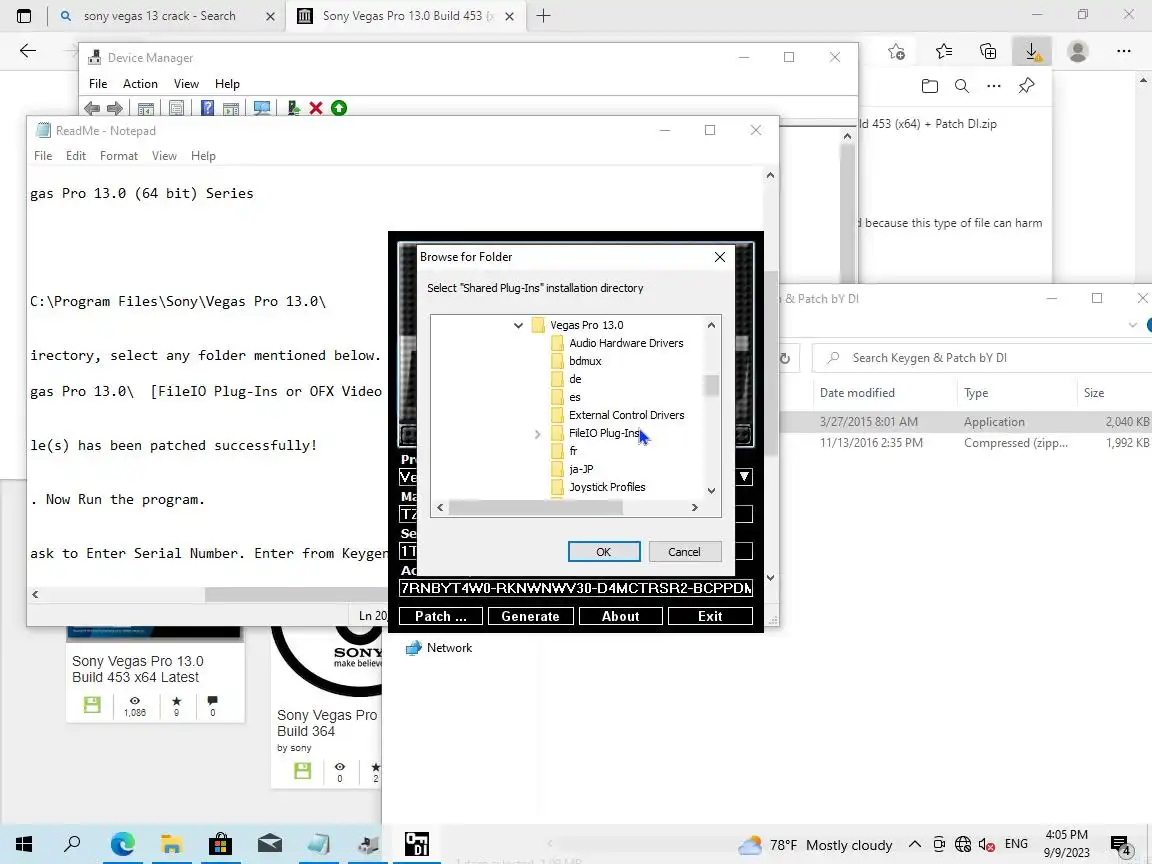Viewport: 1152px width, 864px height.
Task: Select the External Control Drivers folder
Action: tap(626, 415)
